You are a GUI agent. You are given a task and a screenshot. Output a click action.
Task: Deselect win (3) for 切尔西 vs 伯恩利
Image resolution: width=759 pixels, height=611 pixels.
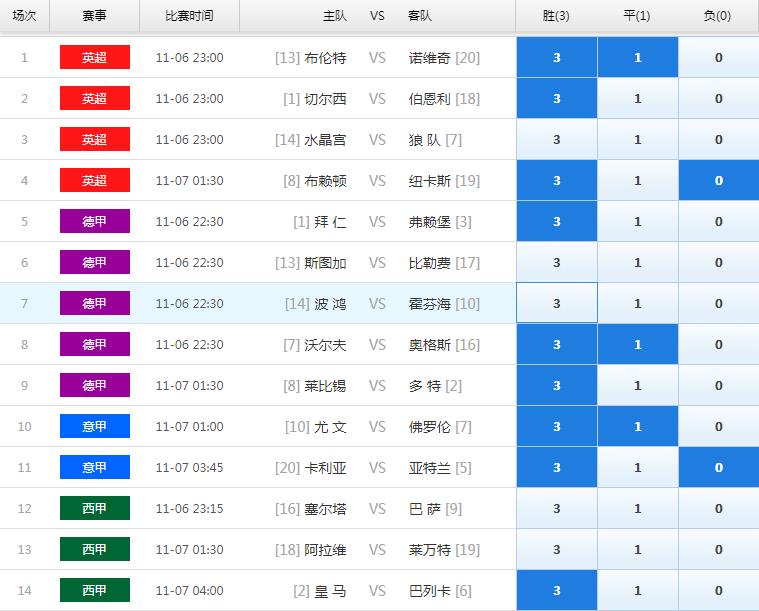(557, 99)
